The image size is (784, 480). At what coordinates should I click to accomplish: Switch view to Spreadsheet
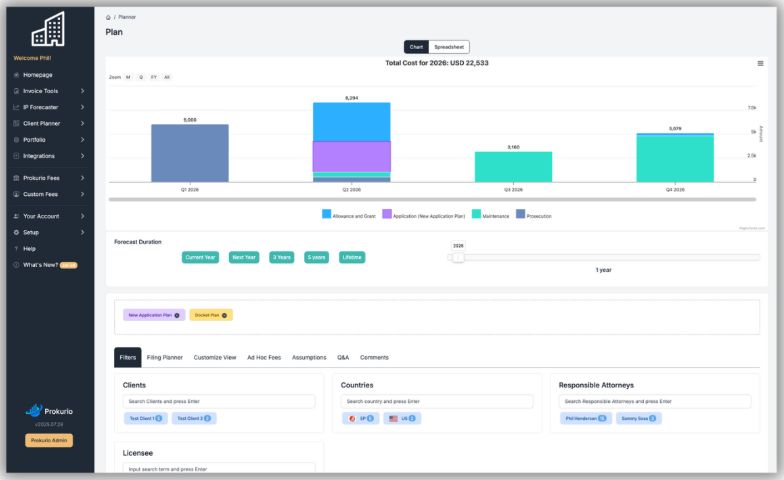pyautogui.click(x=448, y=47)
